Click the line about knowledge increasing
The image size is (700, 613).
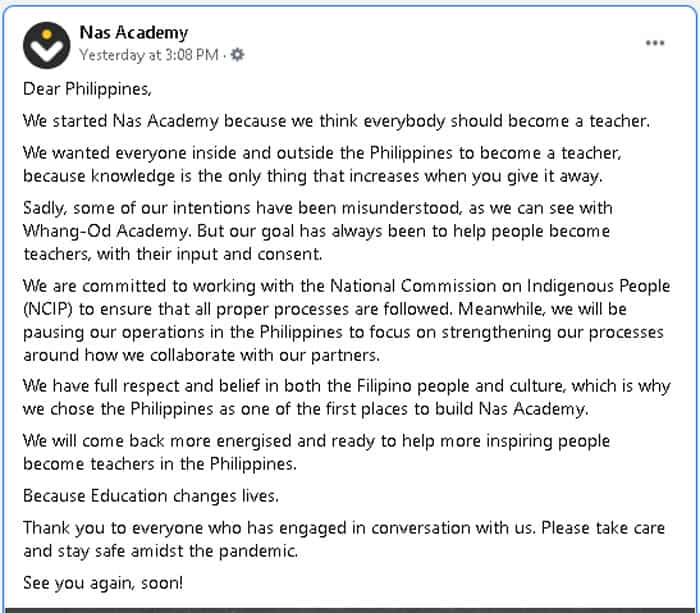[313, 176]
